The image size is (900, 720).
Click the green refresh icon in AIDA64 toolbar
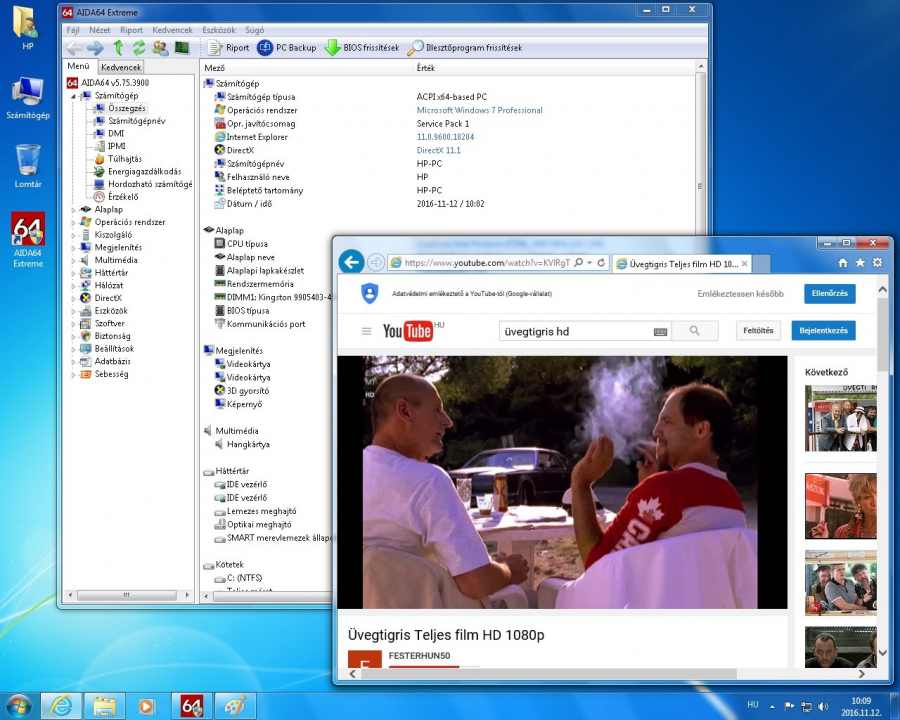click(x=139, y=48)
